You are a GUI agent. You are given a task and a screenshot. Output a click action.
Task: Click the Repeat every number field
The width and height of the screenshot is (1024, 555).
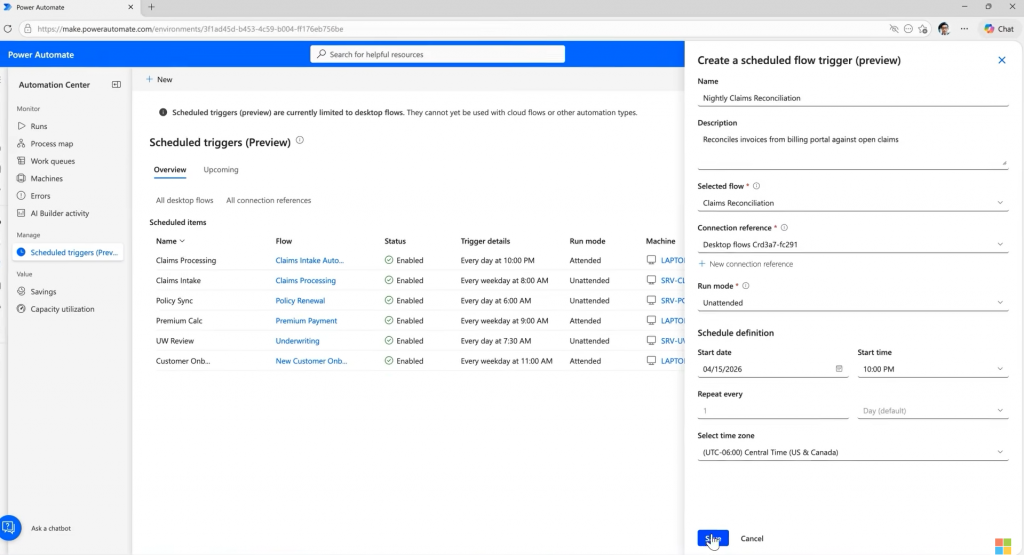click(773, 411)
